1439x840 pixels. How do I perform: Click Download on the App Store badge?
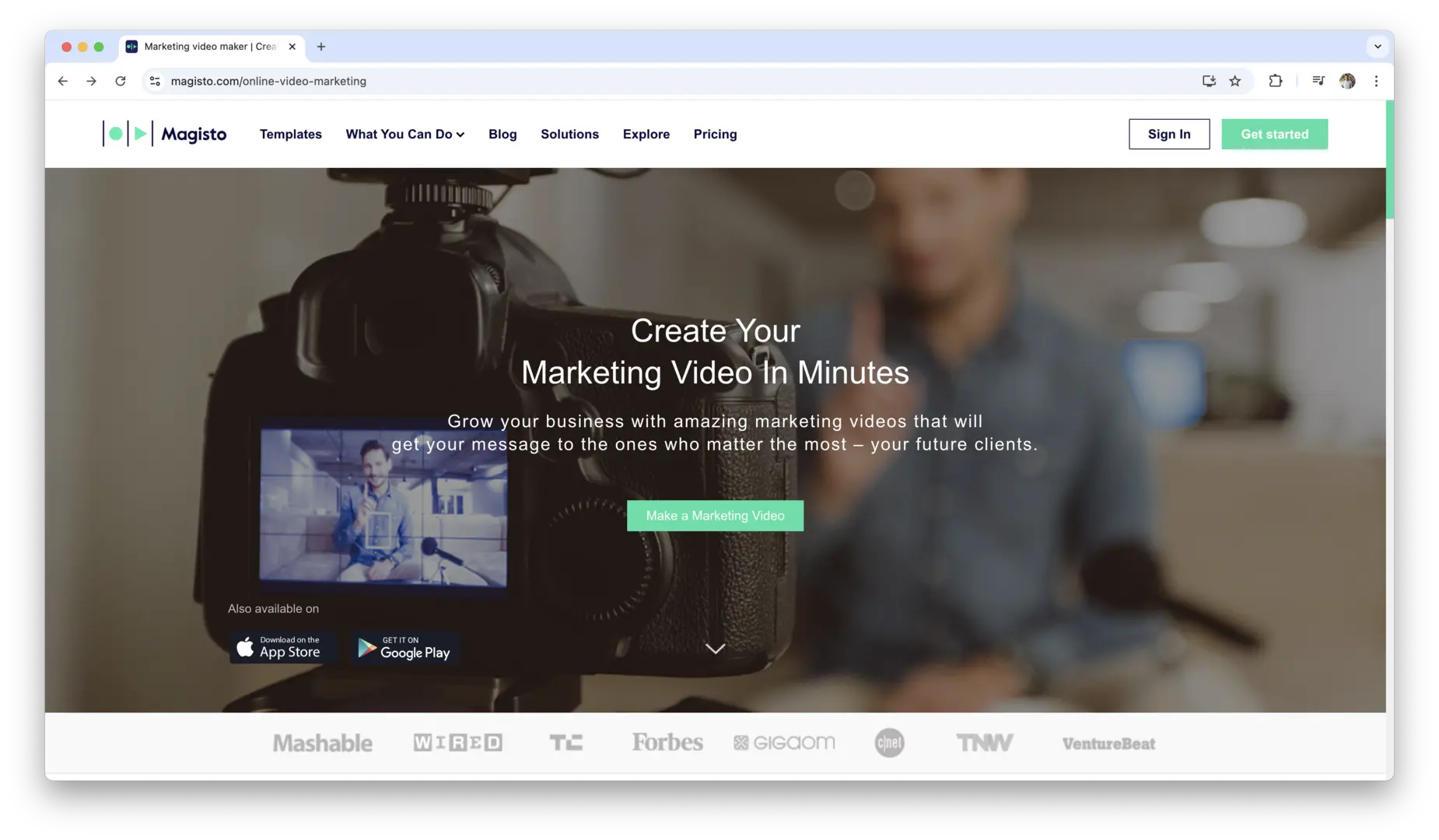click(x=283, y=647)
